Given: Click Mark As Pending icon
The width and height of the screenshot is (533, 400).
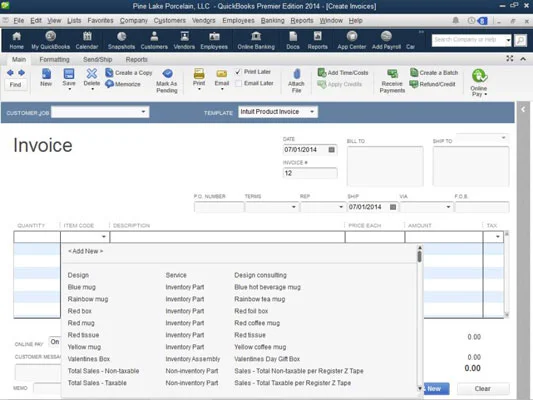Looking at the screenshot, I should pyautogui.click(x=167, y=81).
